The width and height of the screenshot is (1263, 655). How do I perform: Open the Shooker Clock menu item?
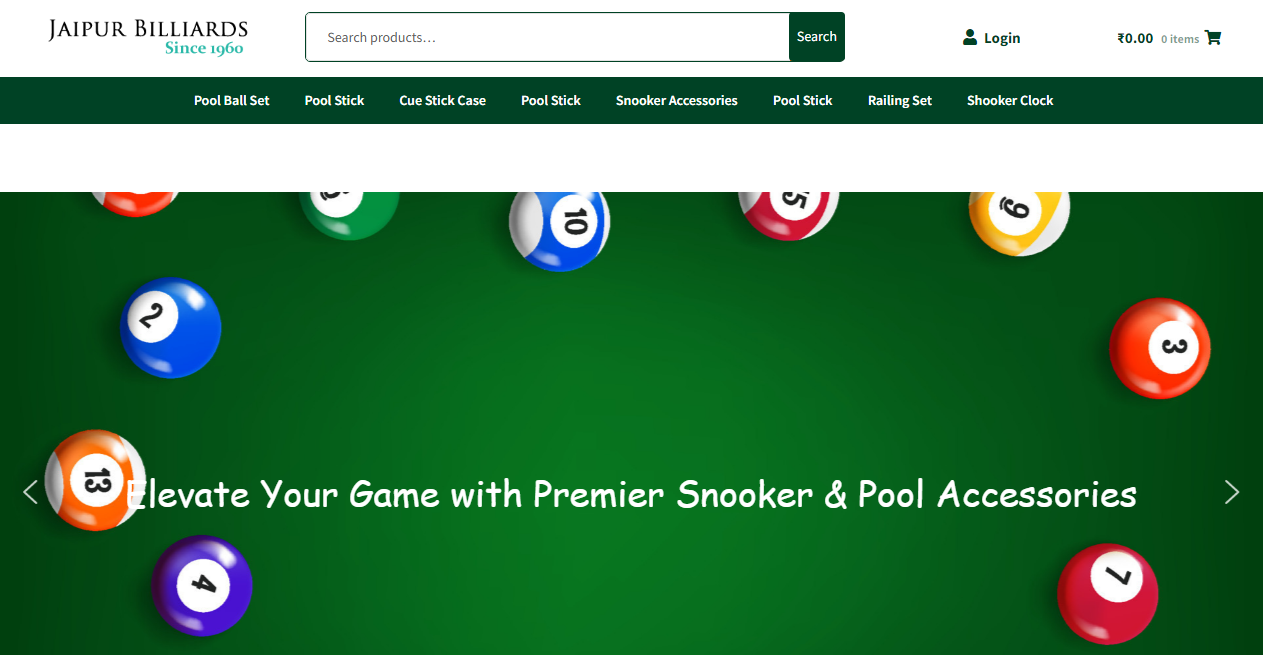click(1010, 100)
